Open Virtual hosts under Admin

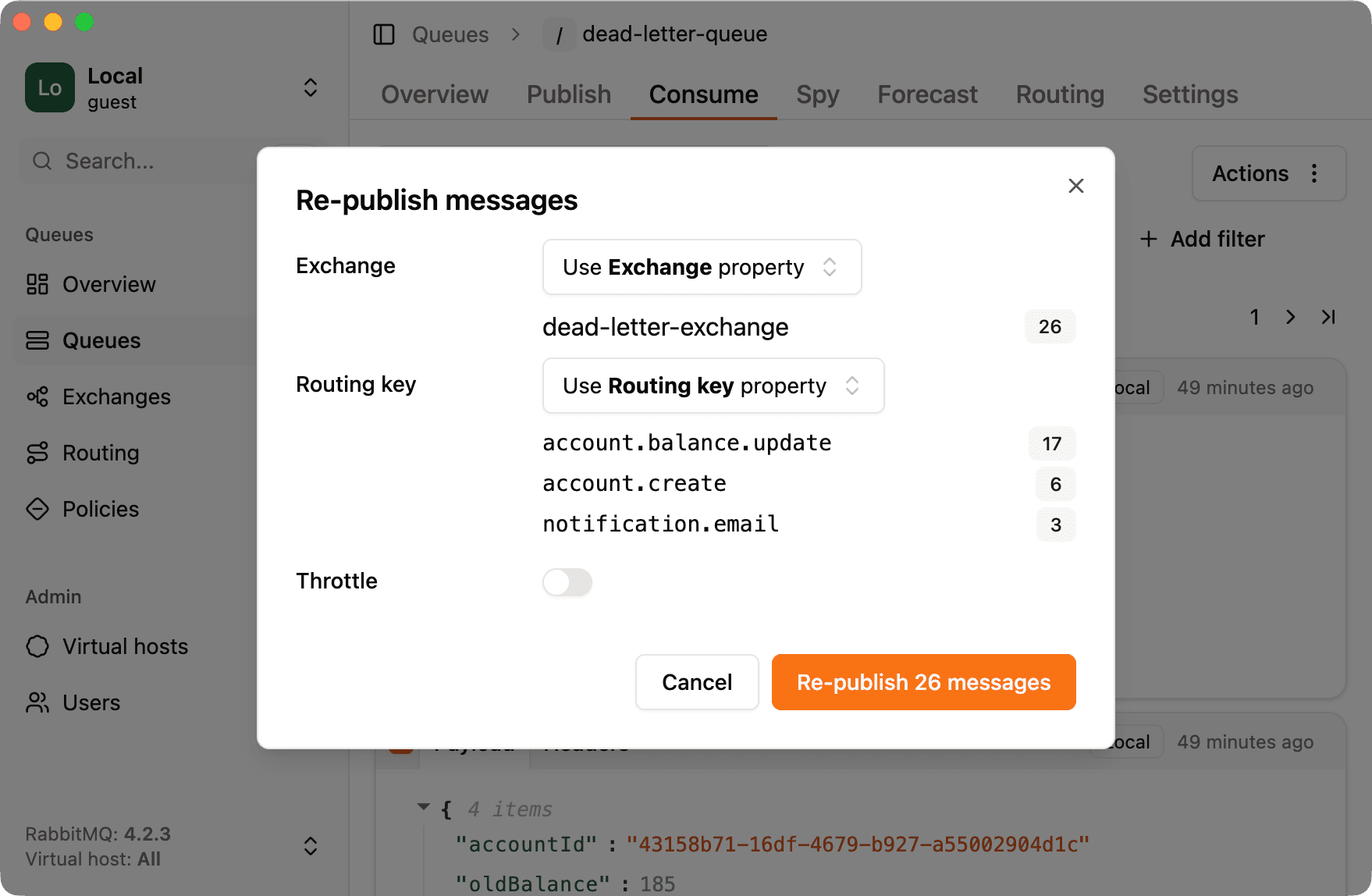(x=124, y=646)
